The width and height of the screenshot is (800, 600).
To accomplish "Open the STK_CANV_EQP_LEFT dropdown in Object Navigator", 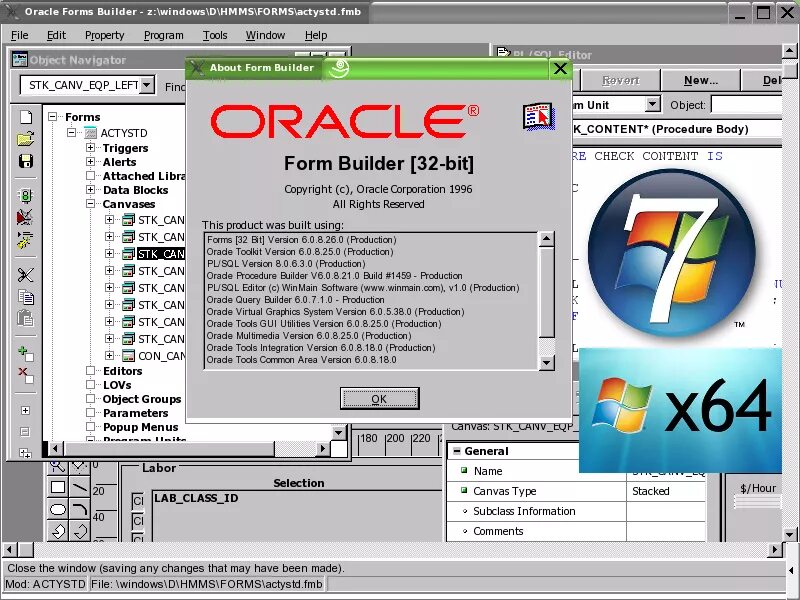I will click(x=146, y=85).
